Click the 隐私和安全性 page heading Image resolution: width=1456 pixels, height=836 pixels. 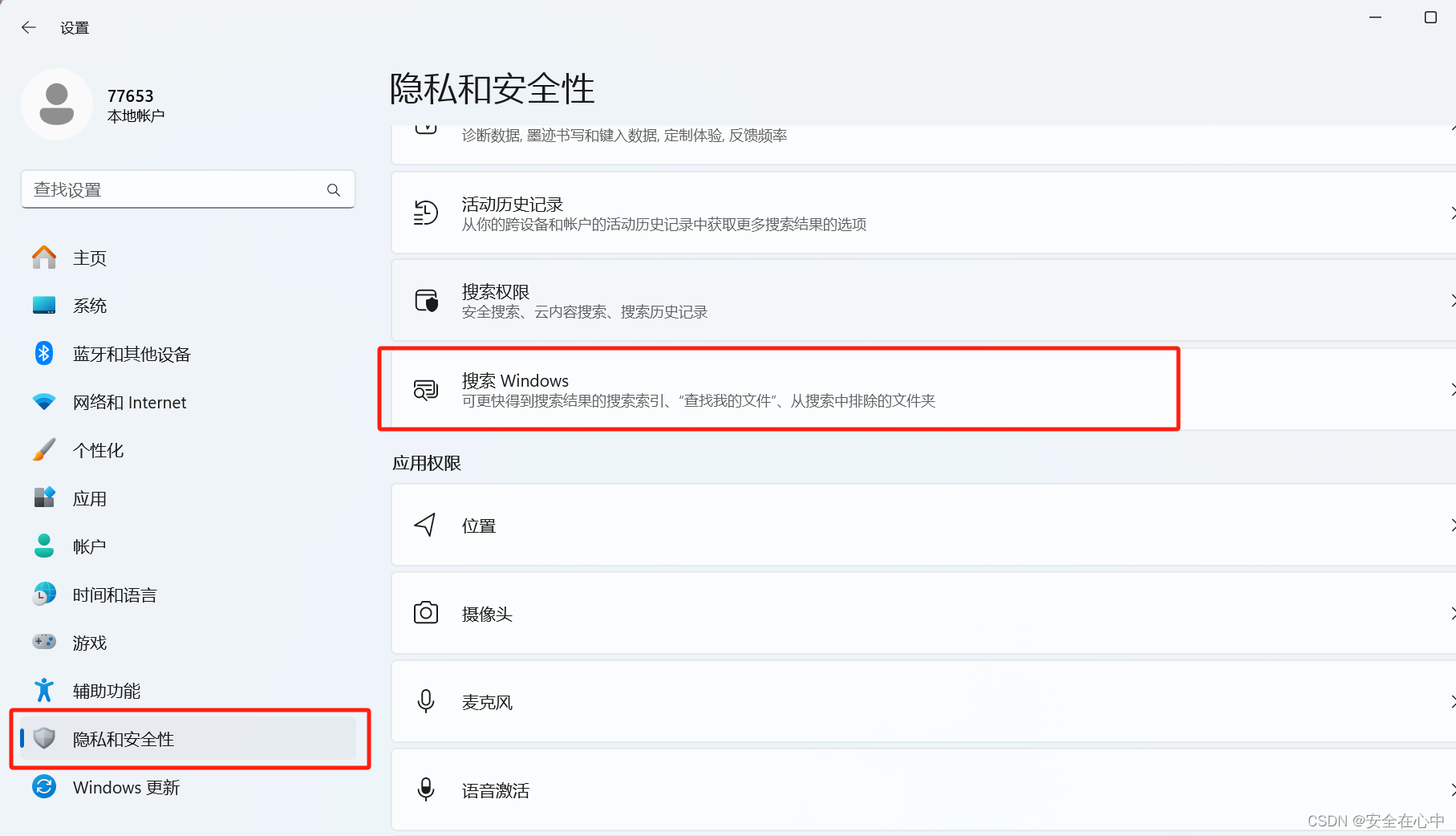pyautogui.click(x=492, y=88)
